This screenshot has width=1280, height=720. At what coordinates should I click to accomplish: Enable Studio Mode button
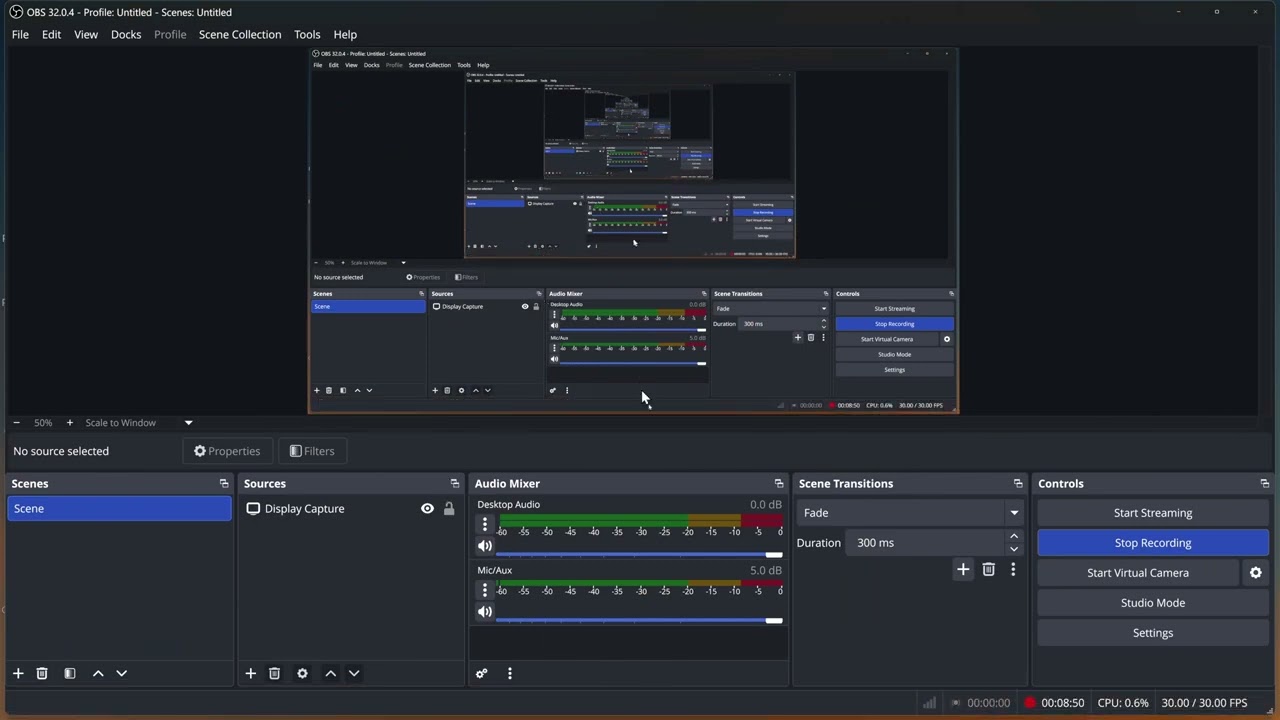(x=1153, y=603)
